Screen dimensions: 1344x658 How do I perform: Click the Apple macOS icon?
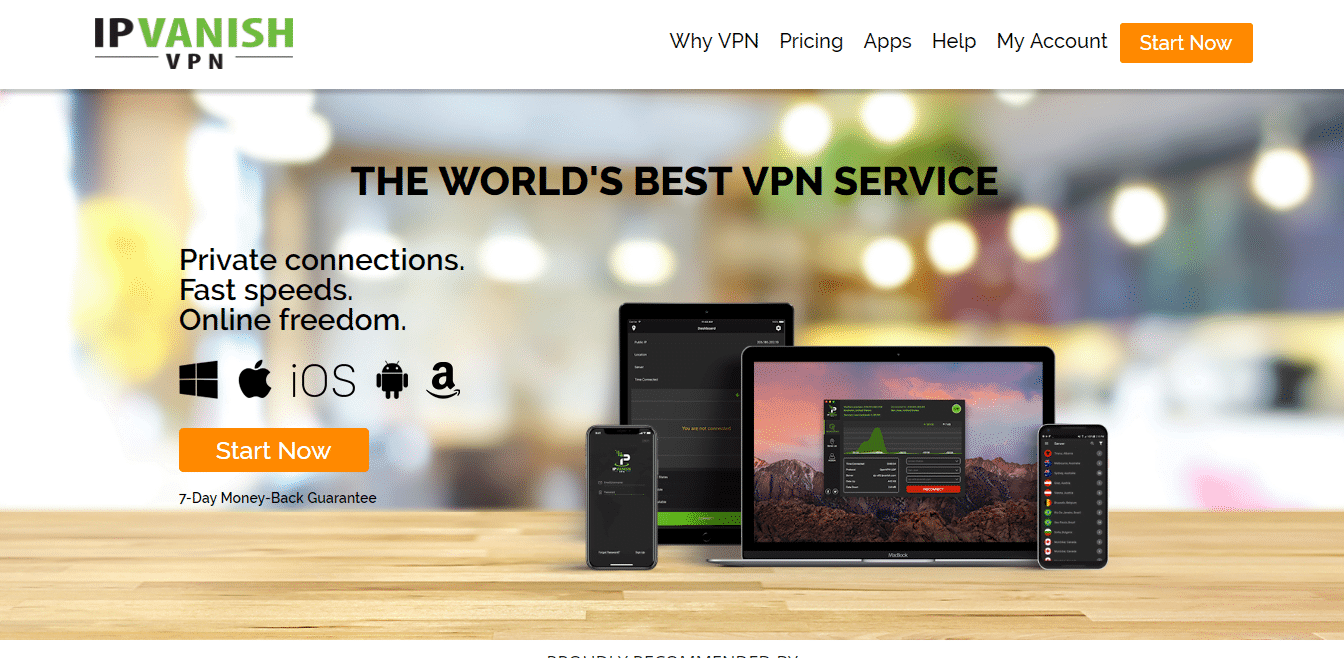pos(255,380)
